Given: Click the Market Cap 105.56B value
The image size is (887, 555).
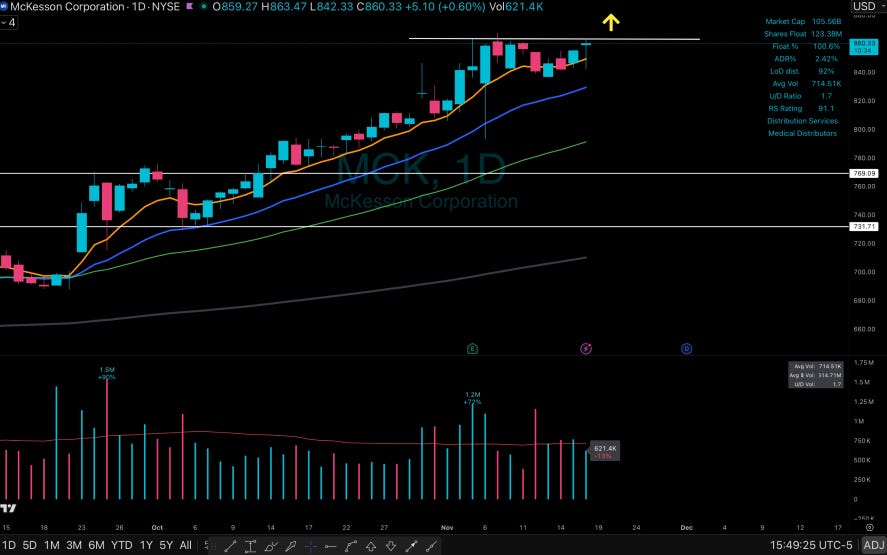Looking at the screenshot, I should [826, 21].
